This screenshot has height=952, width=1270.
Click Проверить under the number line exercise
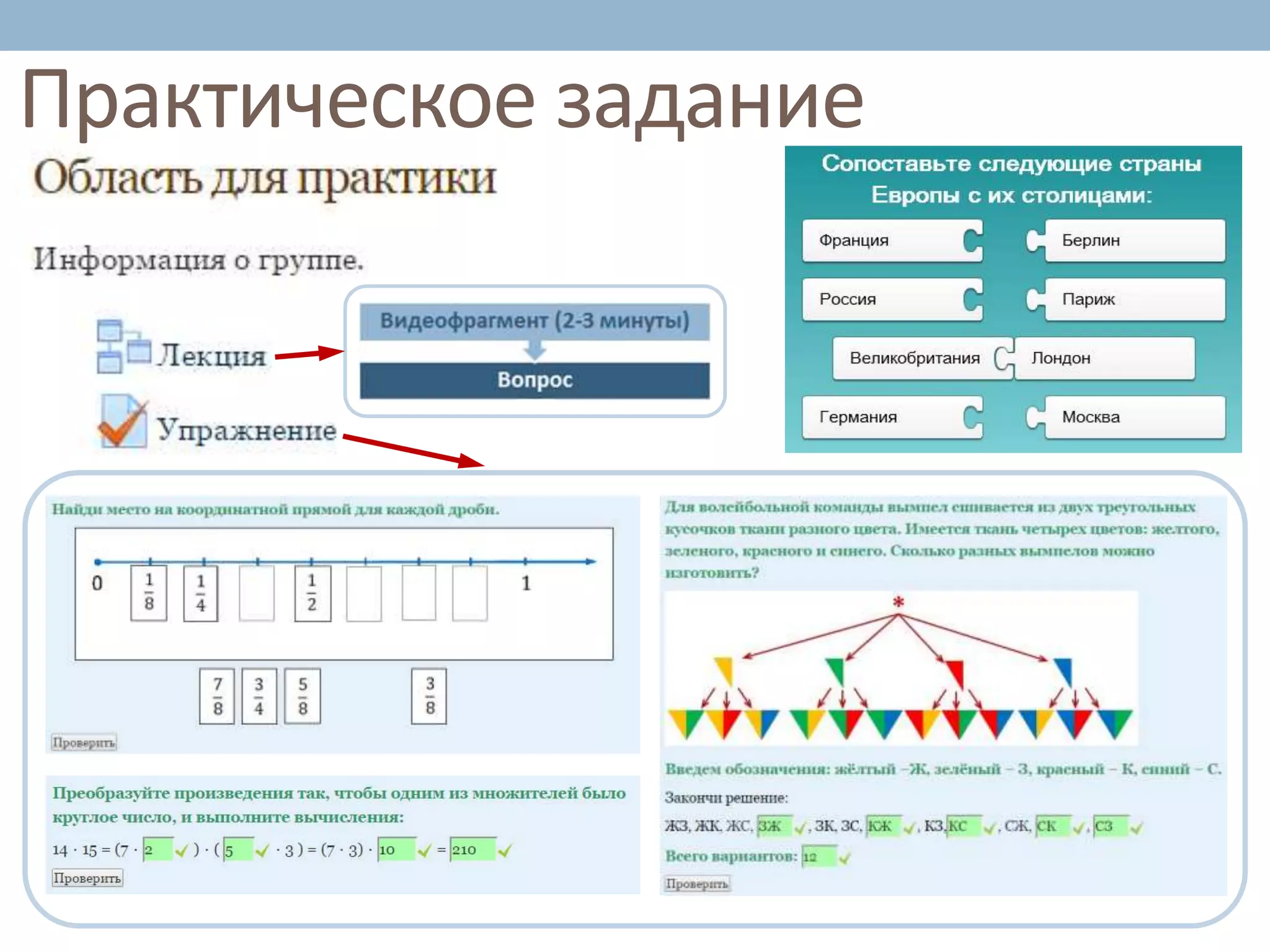coord(84,742)
